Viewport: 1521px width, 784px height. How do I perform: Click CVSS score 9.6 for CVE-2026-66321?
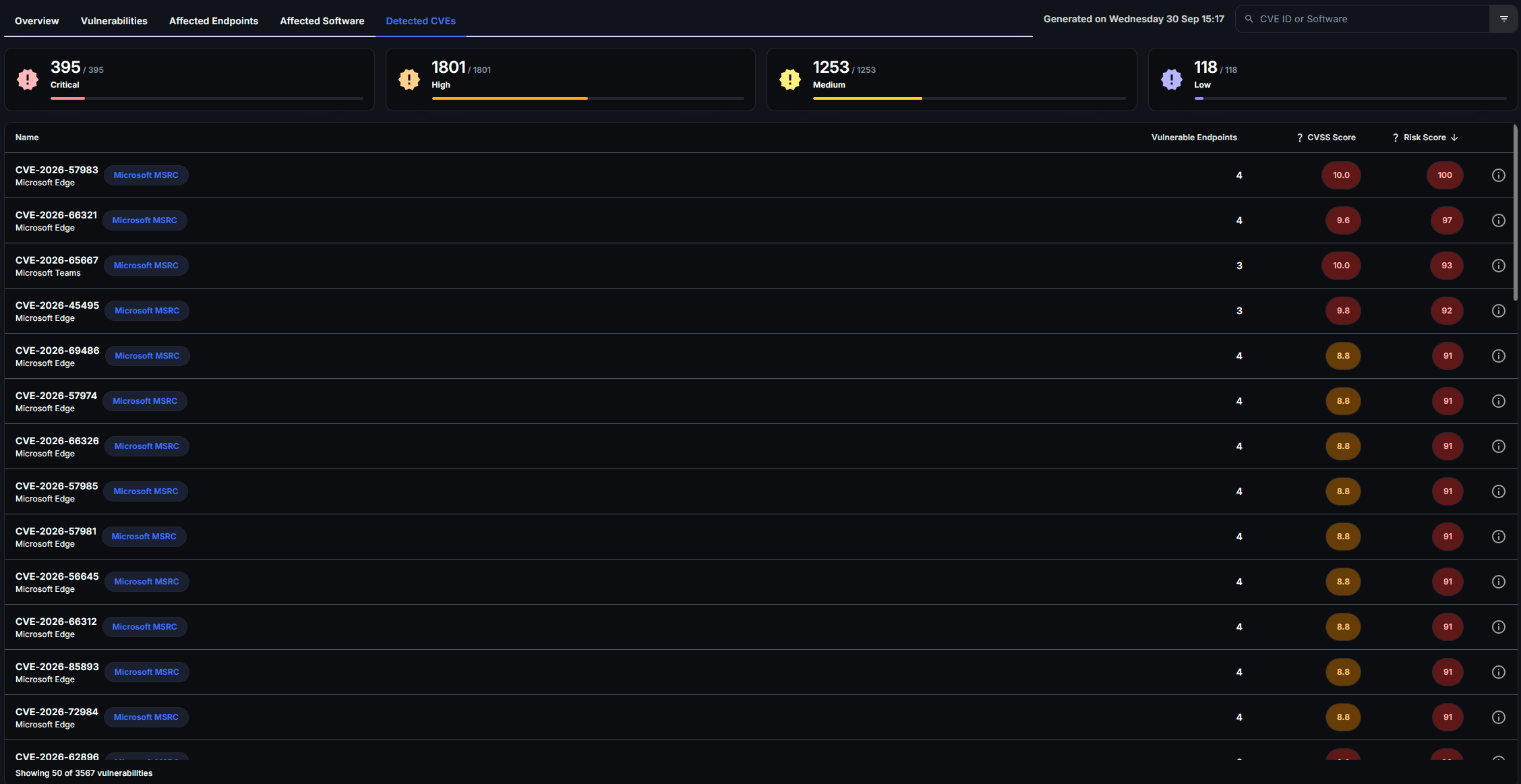click(x=1341, y=220)
